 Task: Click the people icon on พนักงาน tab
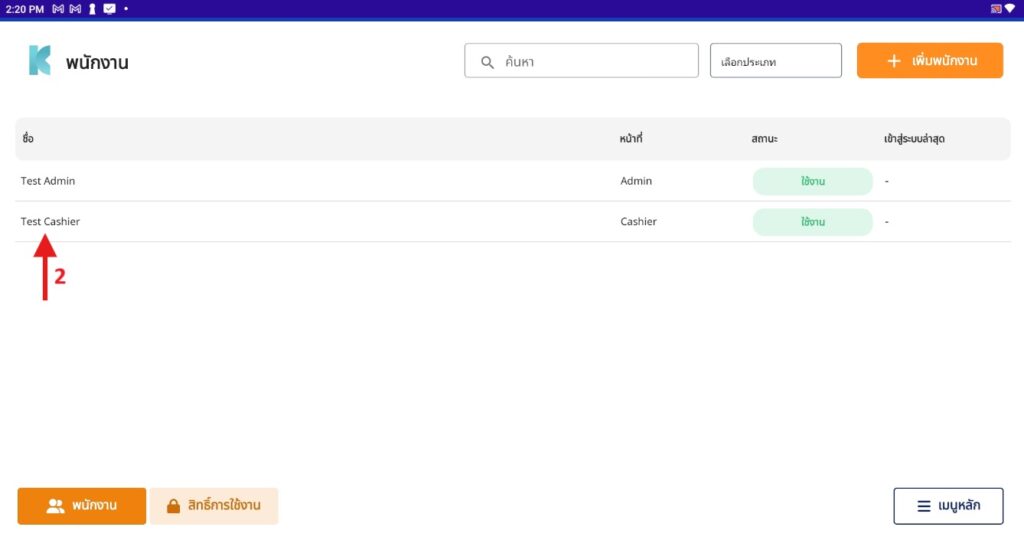tap(55, 506)
